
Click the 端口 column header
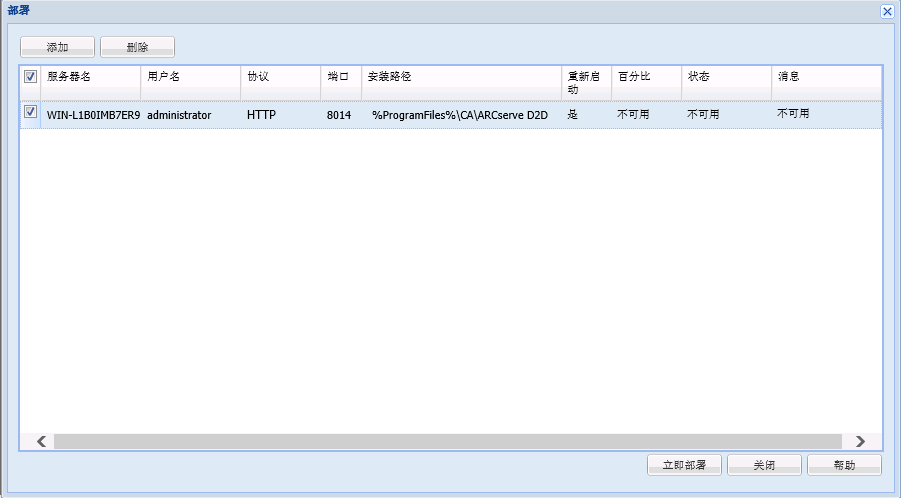[x=341, y=83]
